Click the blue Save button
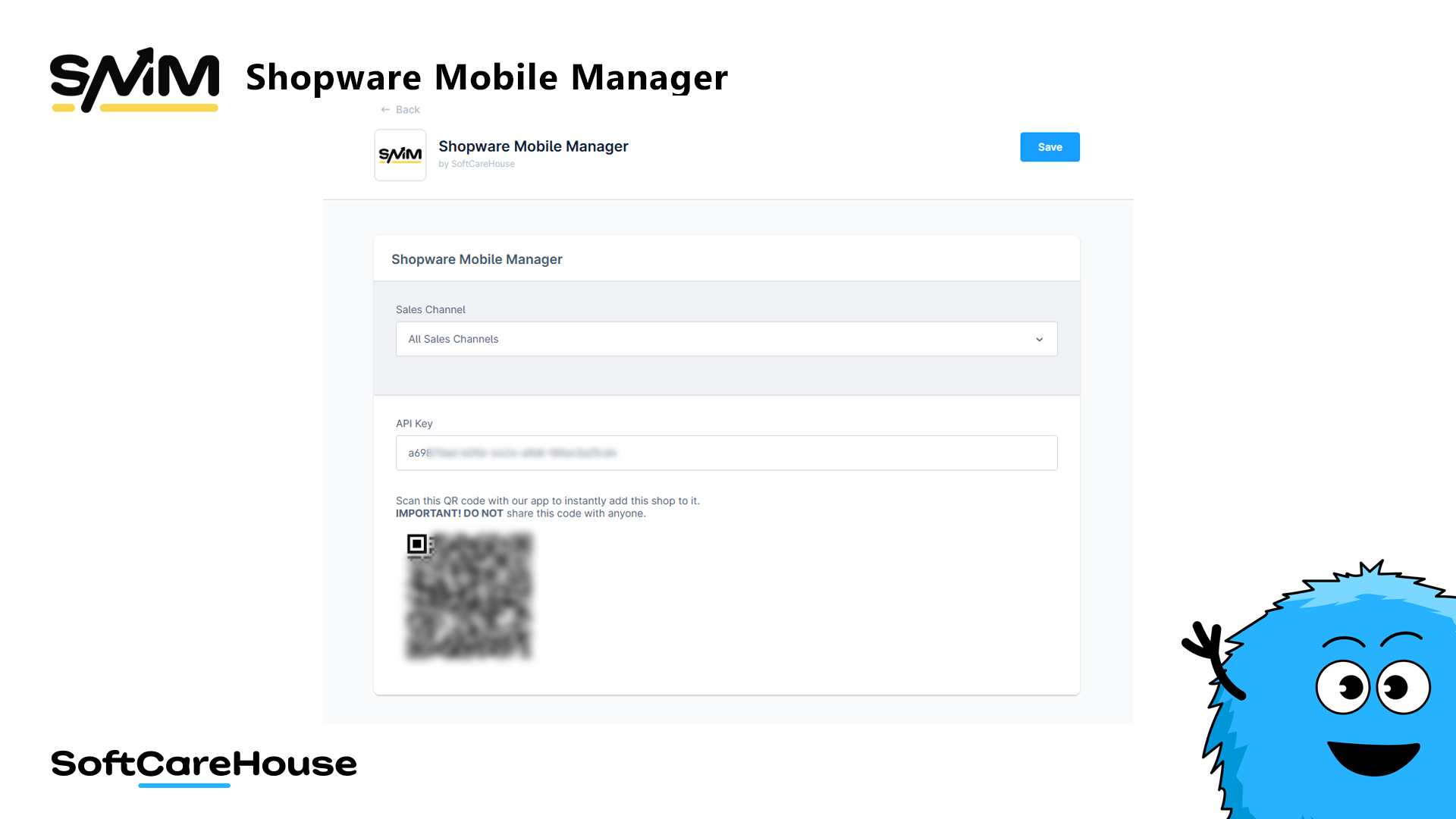This screenshot has height=819, width=1456. point(1050,147)
